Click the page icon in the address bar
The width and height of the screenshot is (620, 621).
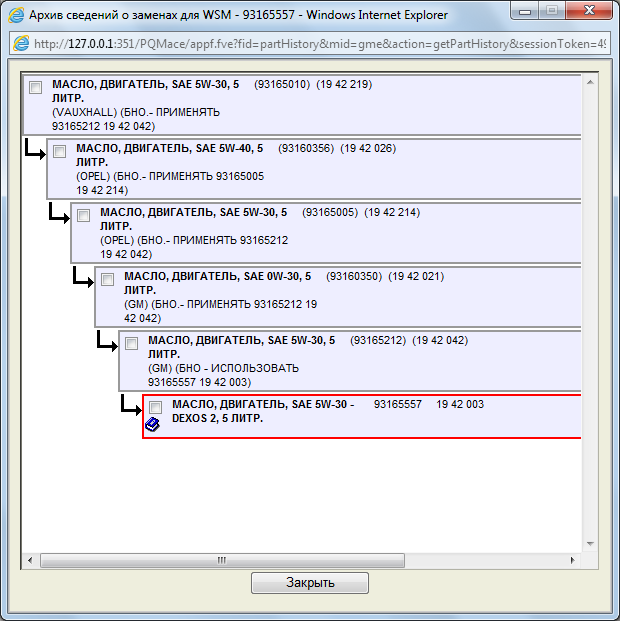pos(21,43)
